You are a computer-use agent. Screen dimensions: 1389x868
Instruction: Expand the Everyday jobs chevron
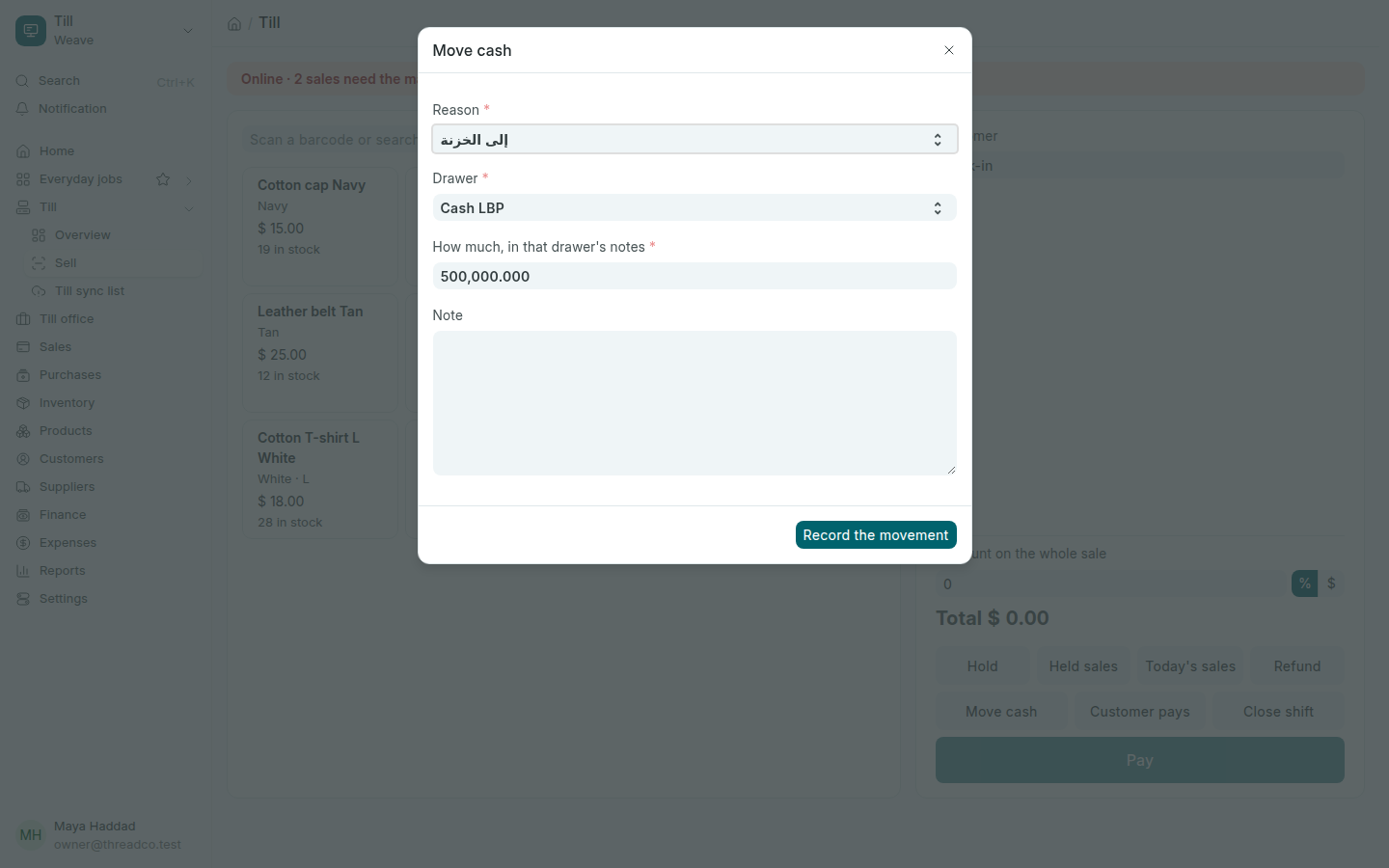pyautogui.click(x=189, y=179)
